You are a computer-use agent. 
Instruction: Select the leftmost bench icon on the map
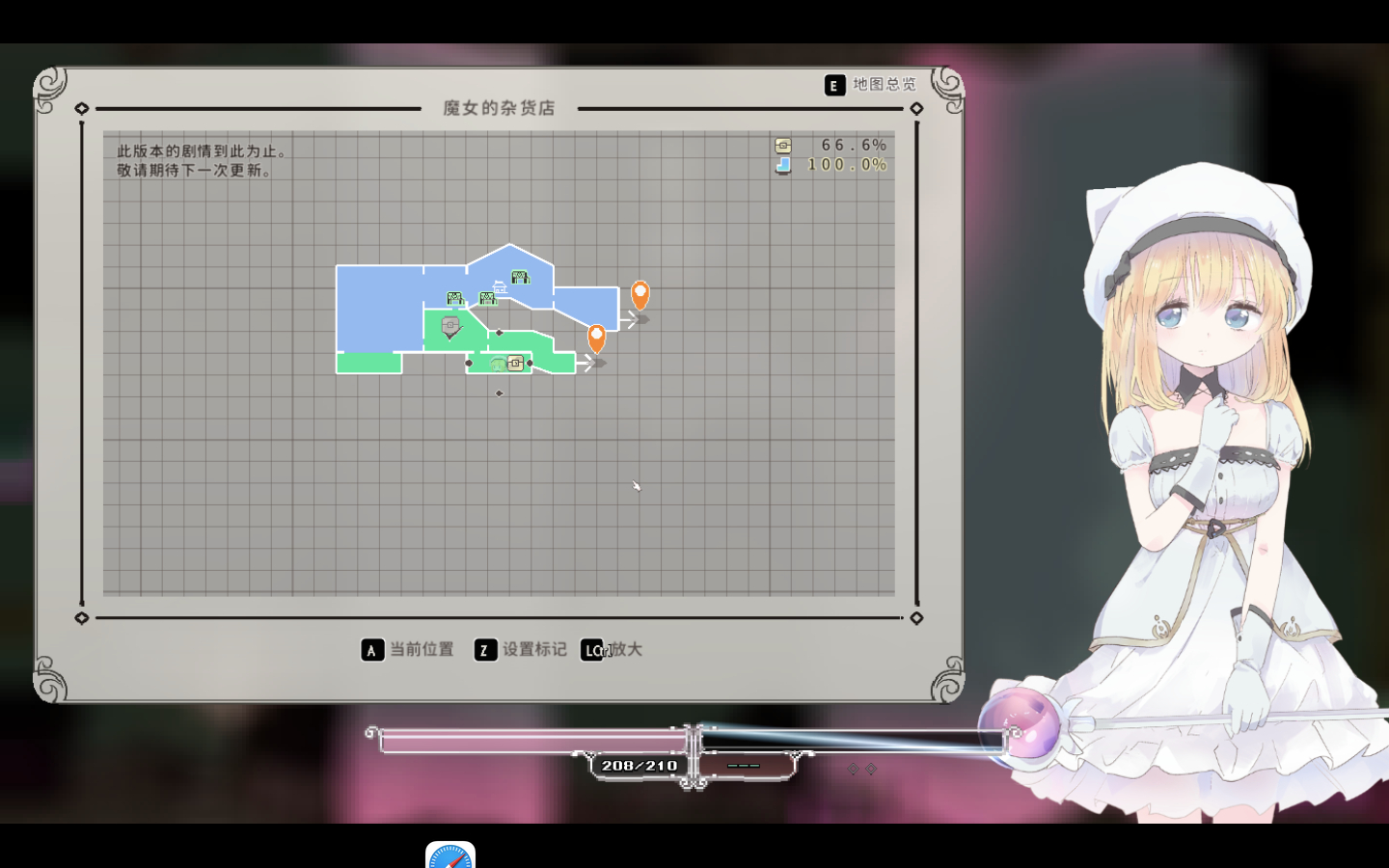(454, 298)
